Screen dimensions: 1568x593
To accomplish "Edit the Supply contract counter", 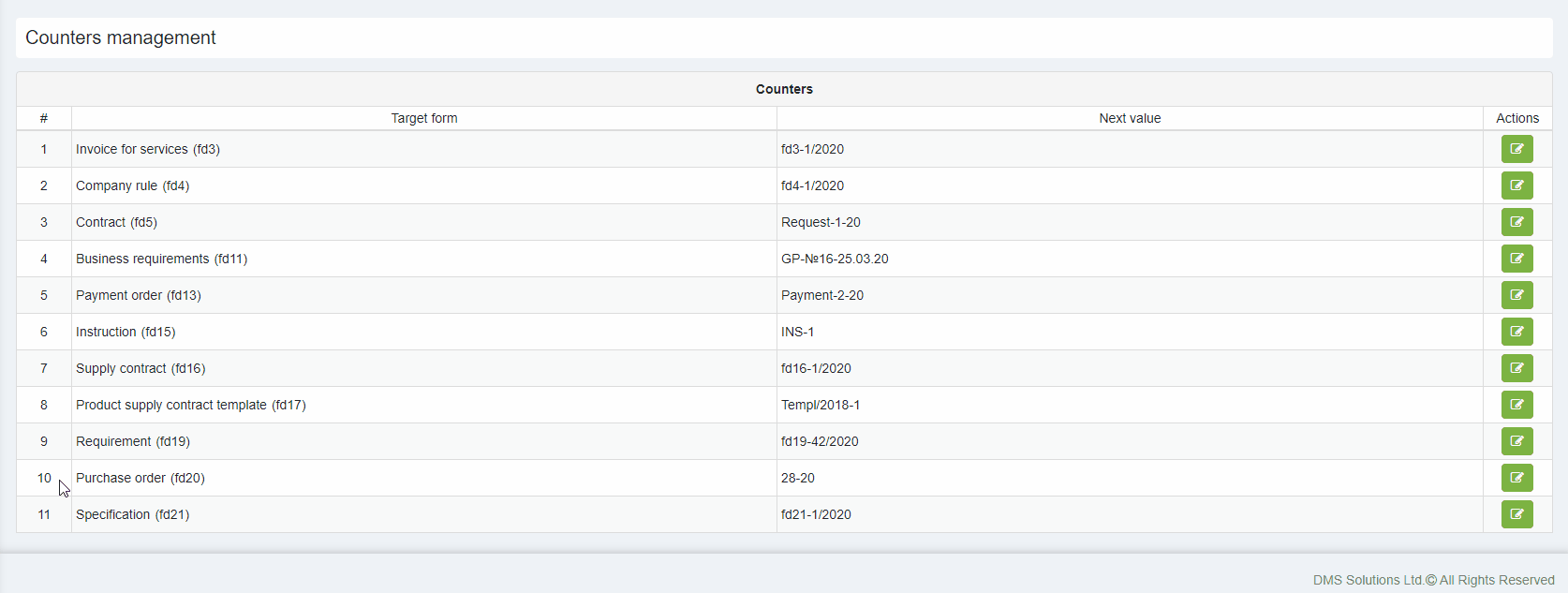I will point(1516,368).
